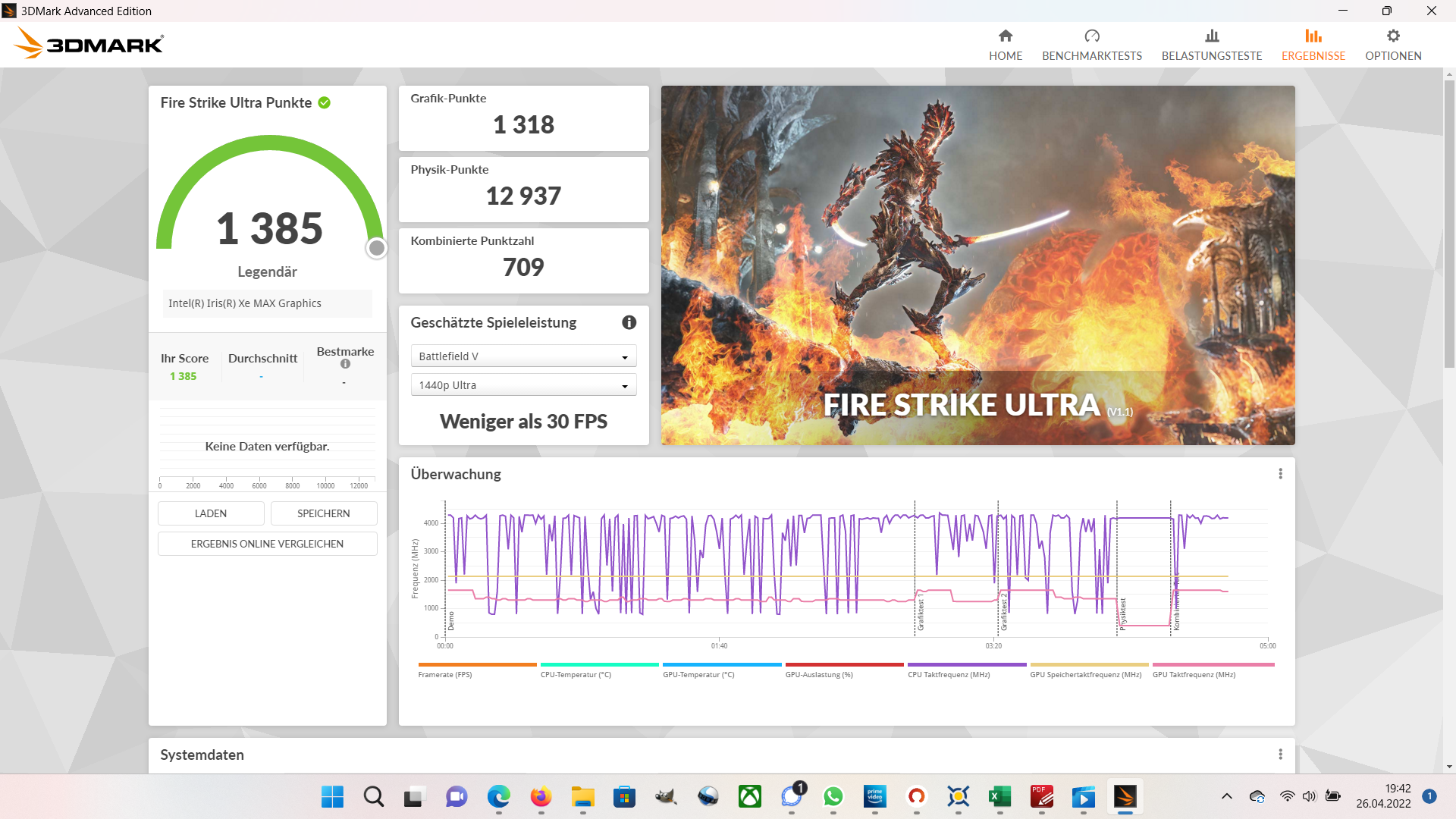Open Movies & TV from the taskbar
The height and width of the screenshot is (819, 1456).
point(1084,796)
